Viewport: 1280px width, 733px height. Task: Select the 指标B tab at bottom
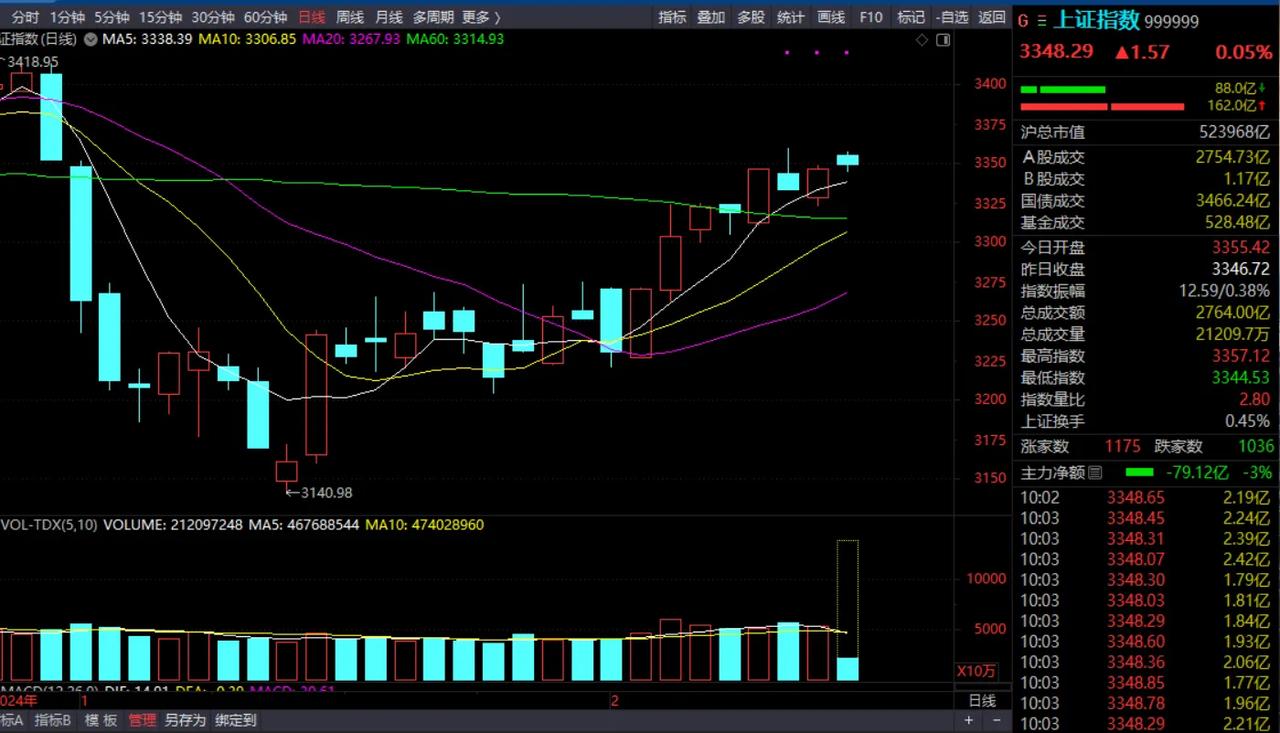54,720
